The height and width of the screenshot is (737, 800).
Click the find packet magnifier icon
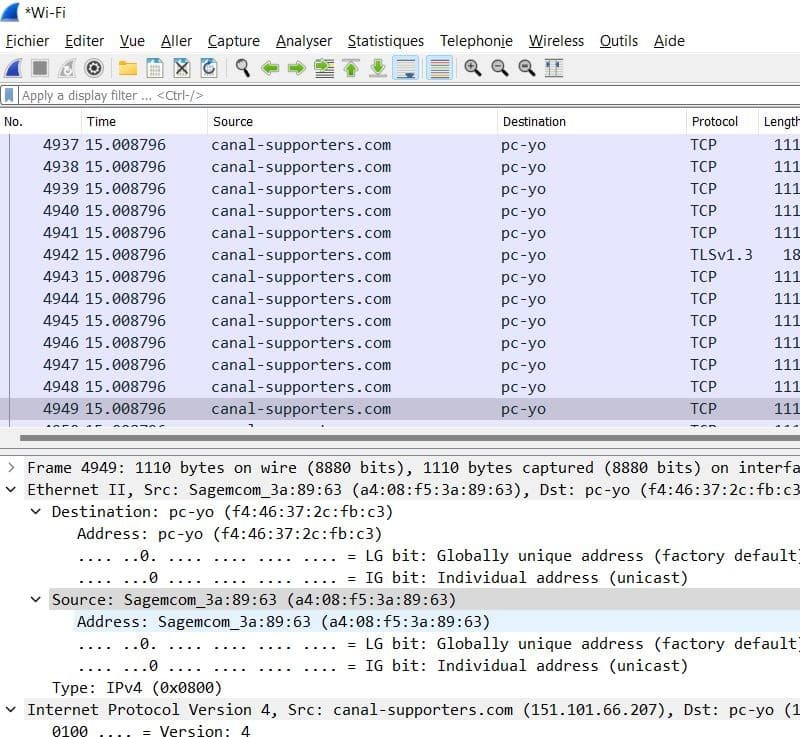click(242, 68)
